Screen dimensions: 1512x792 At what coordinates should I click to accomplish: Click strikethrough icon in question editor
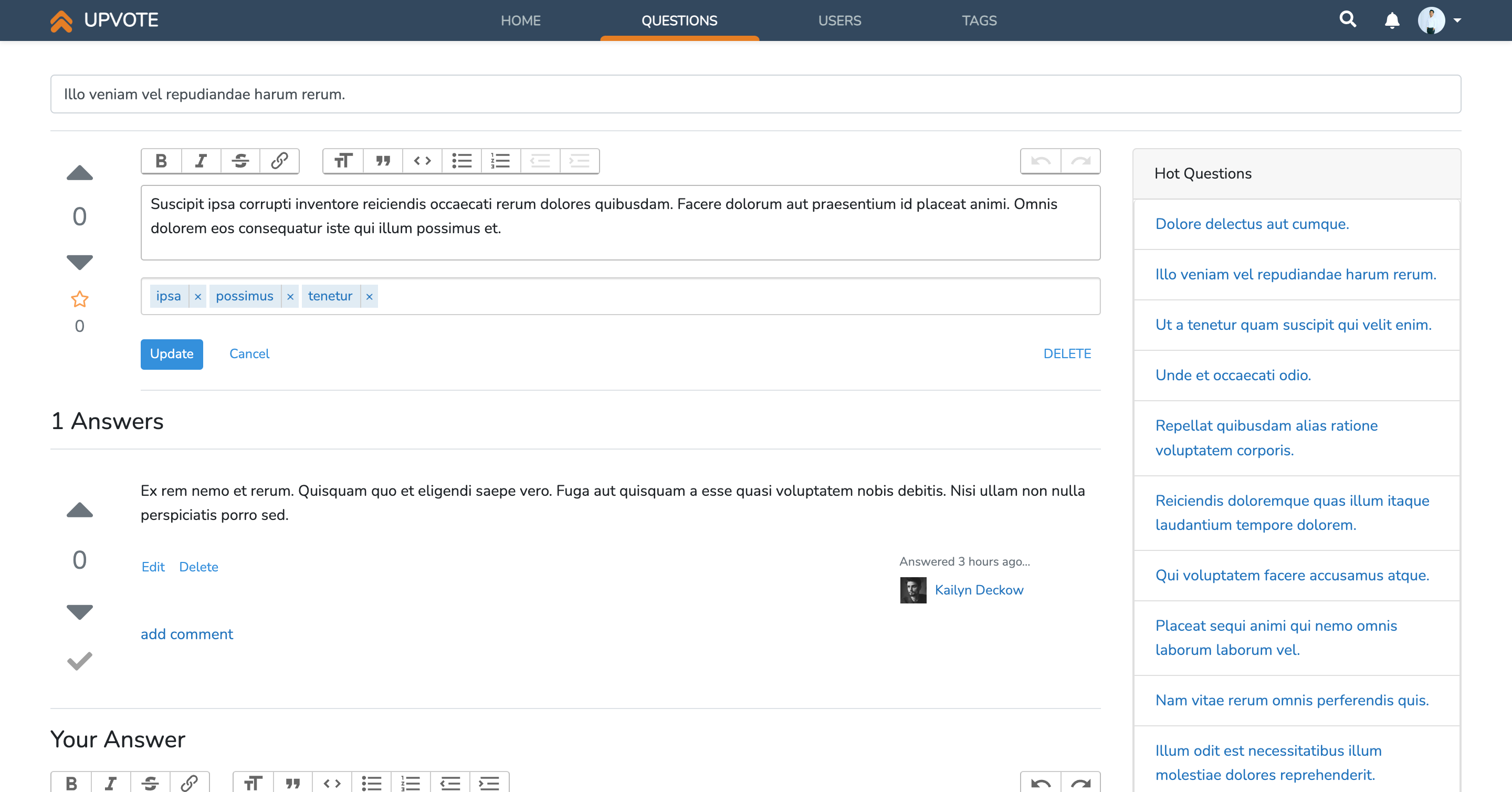click(240, 161)
